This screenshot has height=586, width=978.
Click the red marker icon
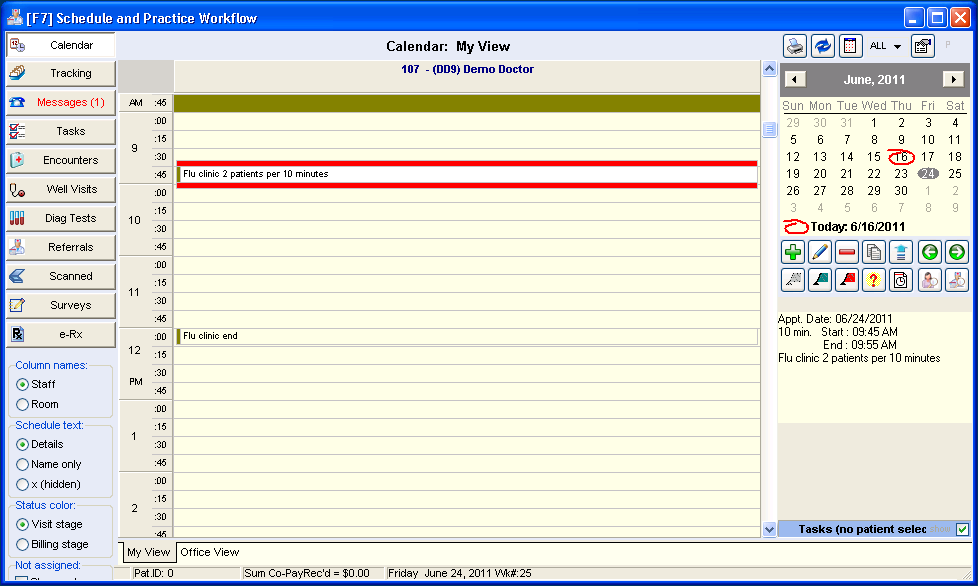[x=847, y=280]
